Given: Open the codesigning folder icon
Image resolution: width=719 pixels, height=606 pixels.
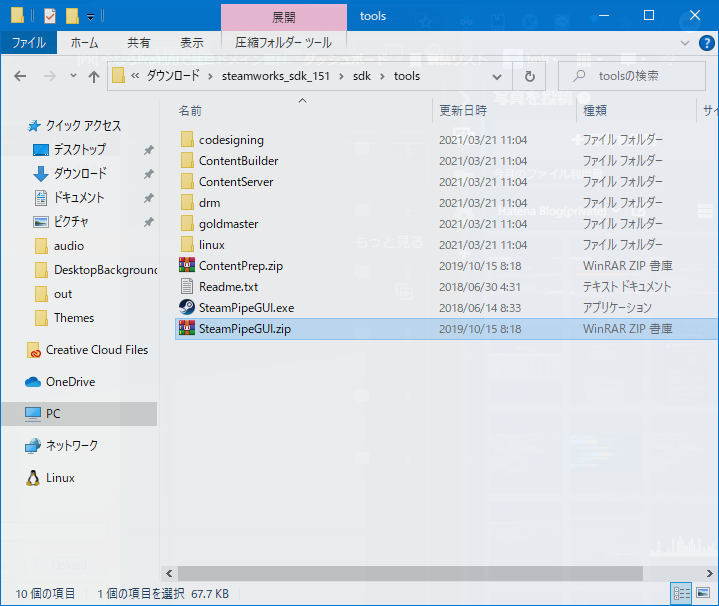Looking at the screenshot, I should (187, 139).
